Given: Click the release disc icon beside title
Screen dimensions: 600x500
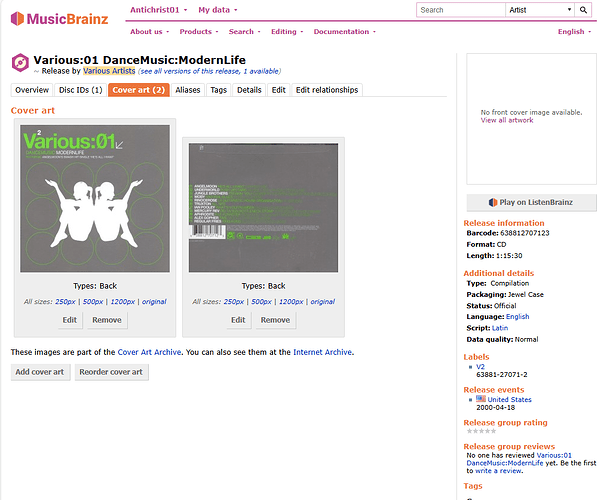Looking at the screenshot, I should (20, 62).
